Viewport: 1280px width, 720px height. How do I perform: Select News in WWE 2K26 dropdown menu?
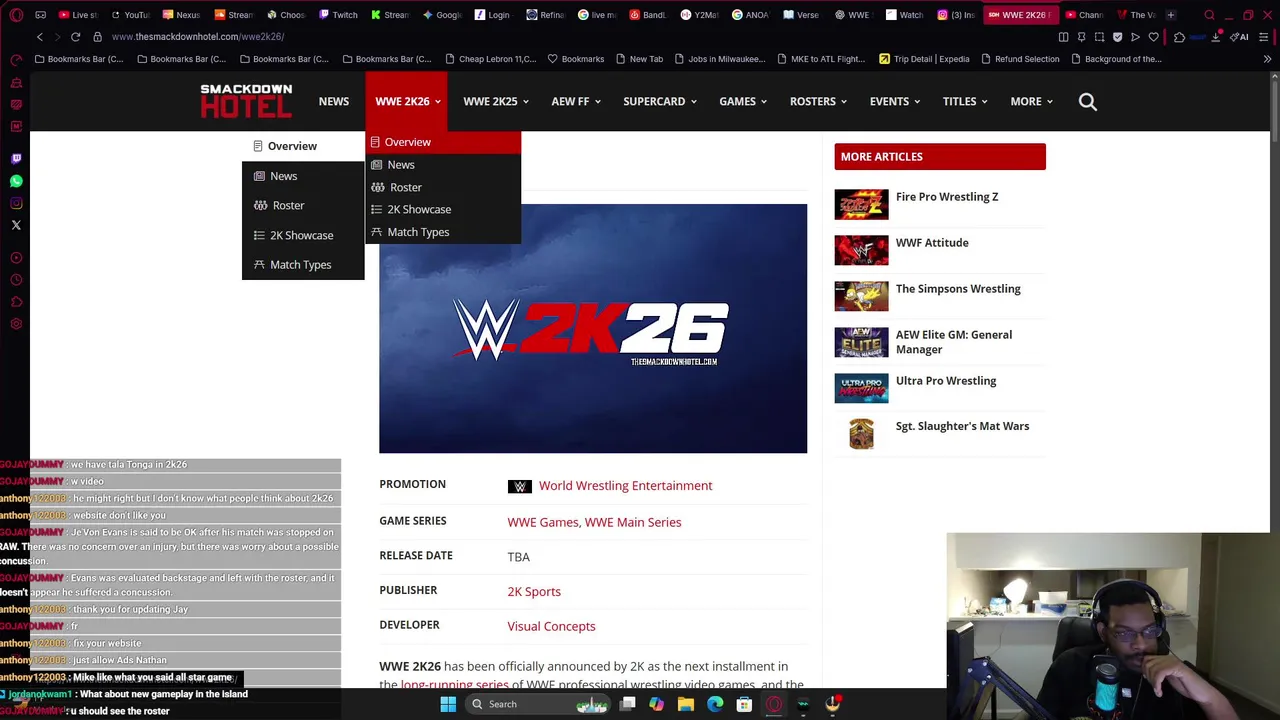pyautogui.click(x=443, y=164)
